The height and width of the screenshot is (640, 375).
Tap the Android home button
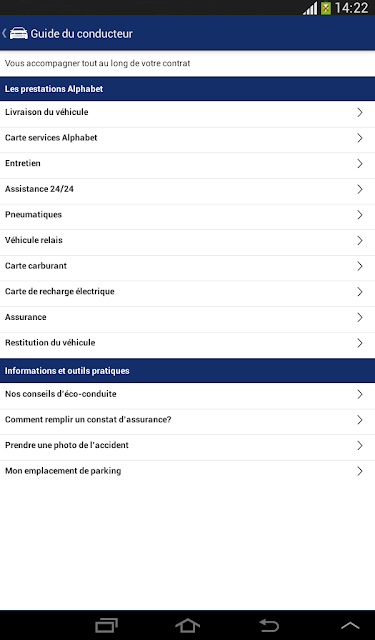point(187,625)
